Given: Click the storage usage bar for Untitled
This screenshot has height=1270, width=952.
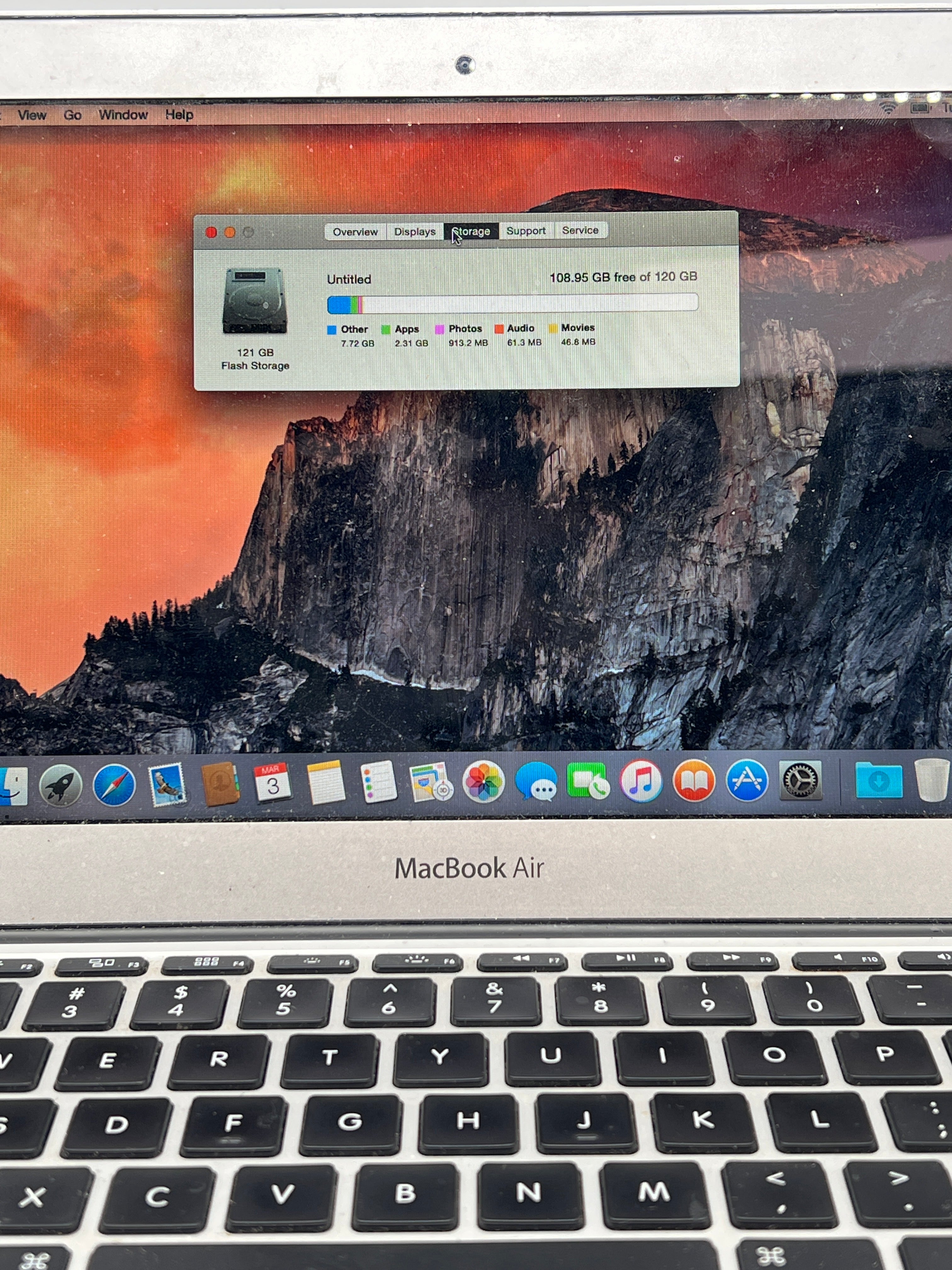Looking at the screenshot, I should point(513,303).
